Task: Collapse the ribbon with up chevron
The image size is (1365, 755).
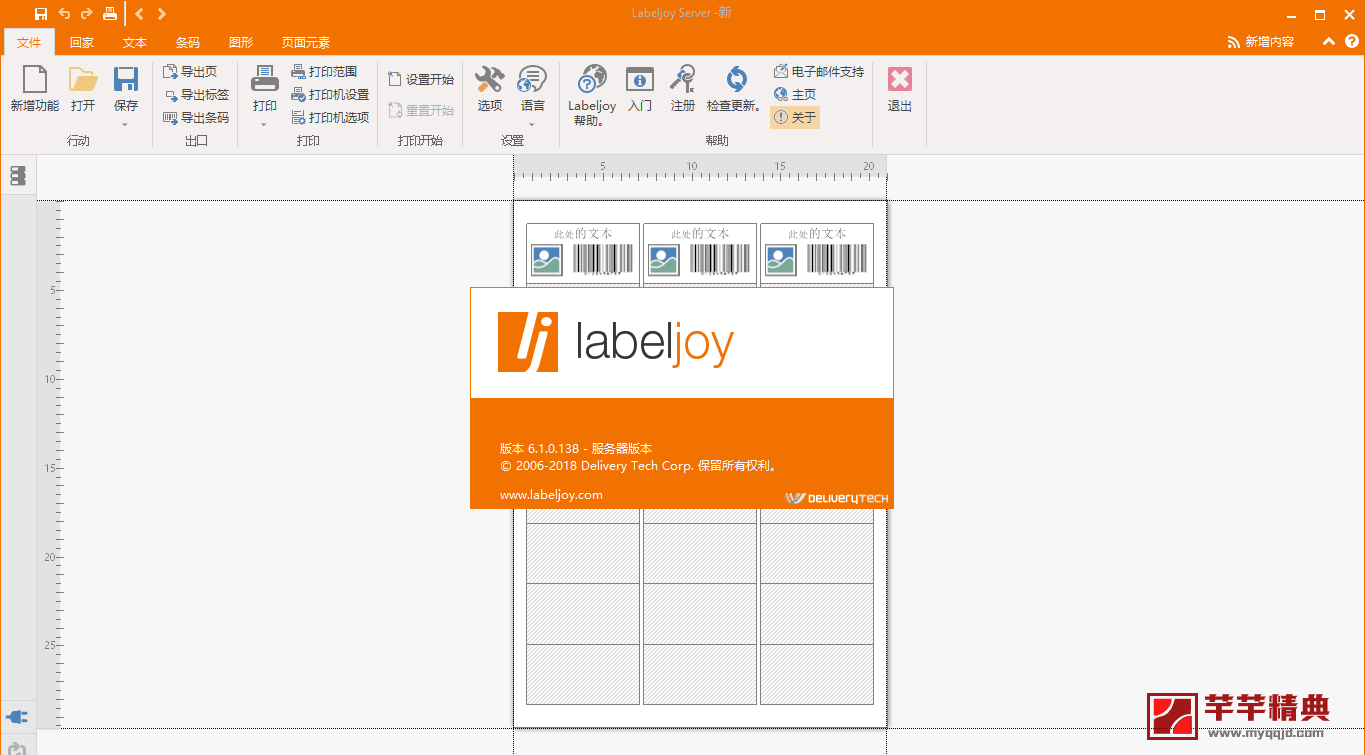Action: (x=1328, y=42)
